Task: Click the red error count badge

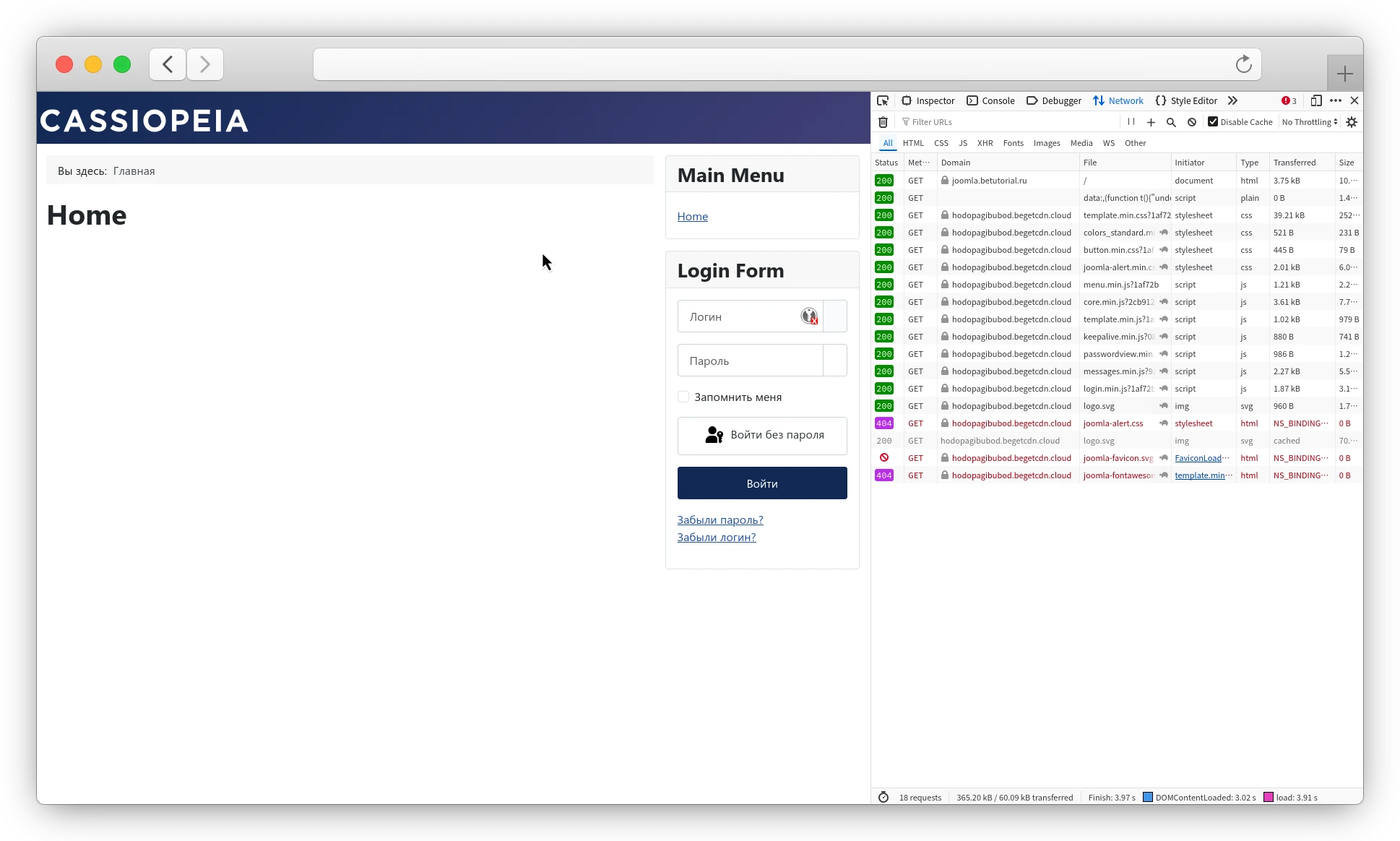Action: click(1289, 100)
